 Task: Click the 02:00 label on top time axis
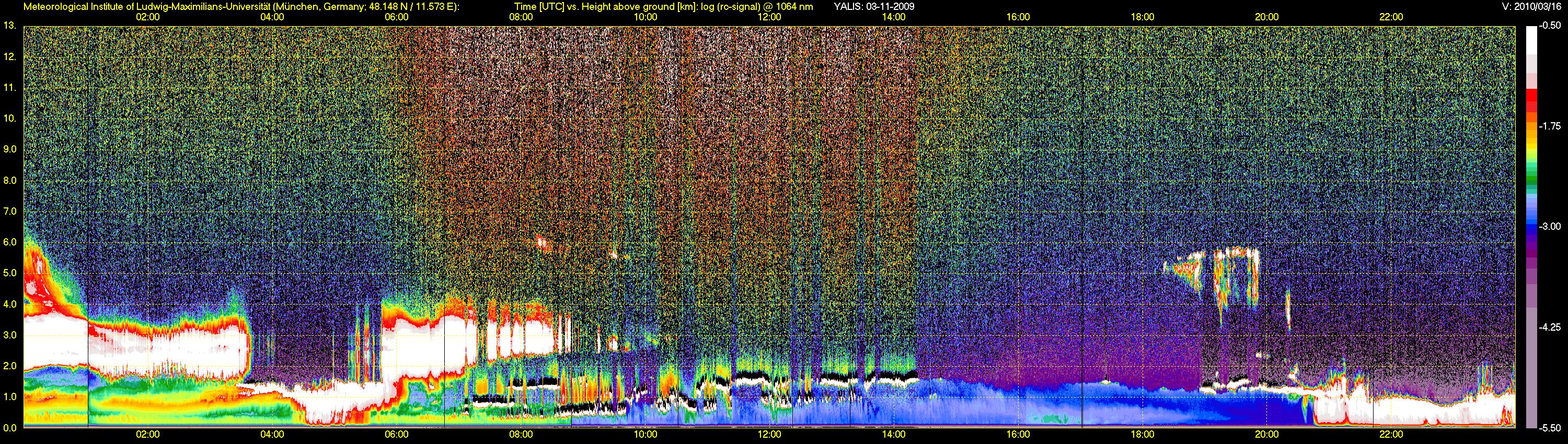147,17
